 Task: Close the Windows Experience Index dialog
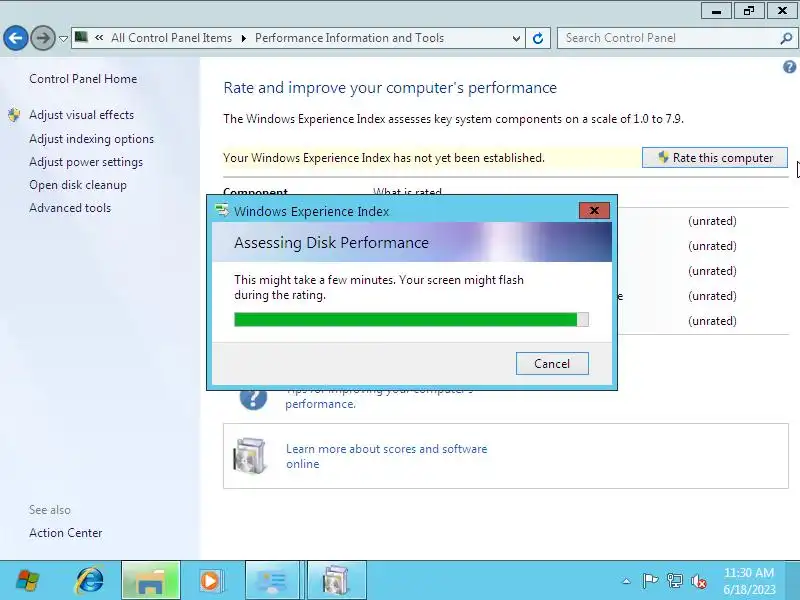pyautogui.click(x=594, y=210)
